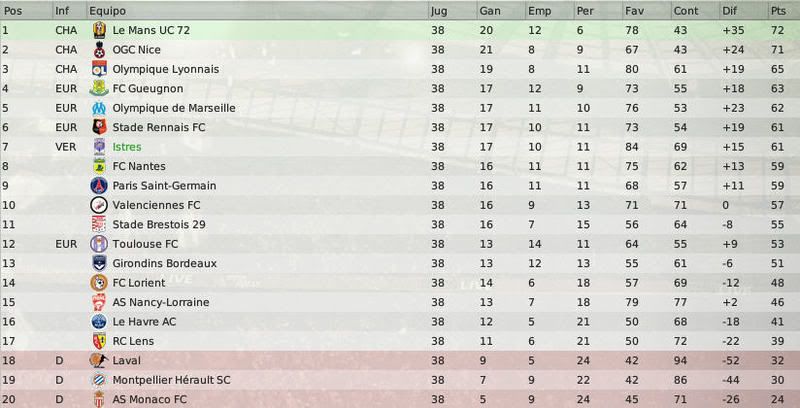Viewport: 800px width, 408px height.
Task: Click the OGC Nice club badge
Action: (x=99, y=49)
